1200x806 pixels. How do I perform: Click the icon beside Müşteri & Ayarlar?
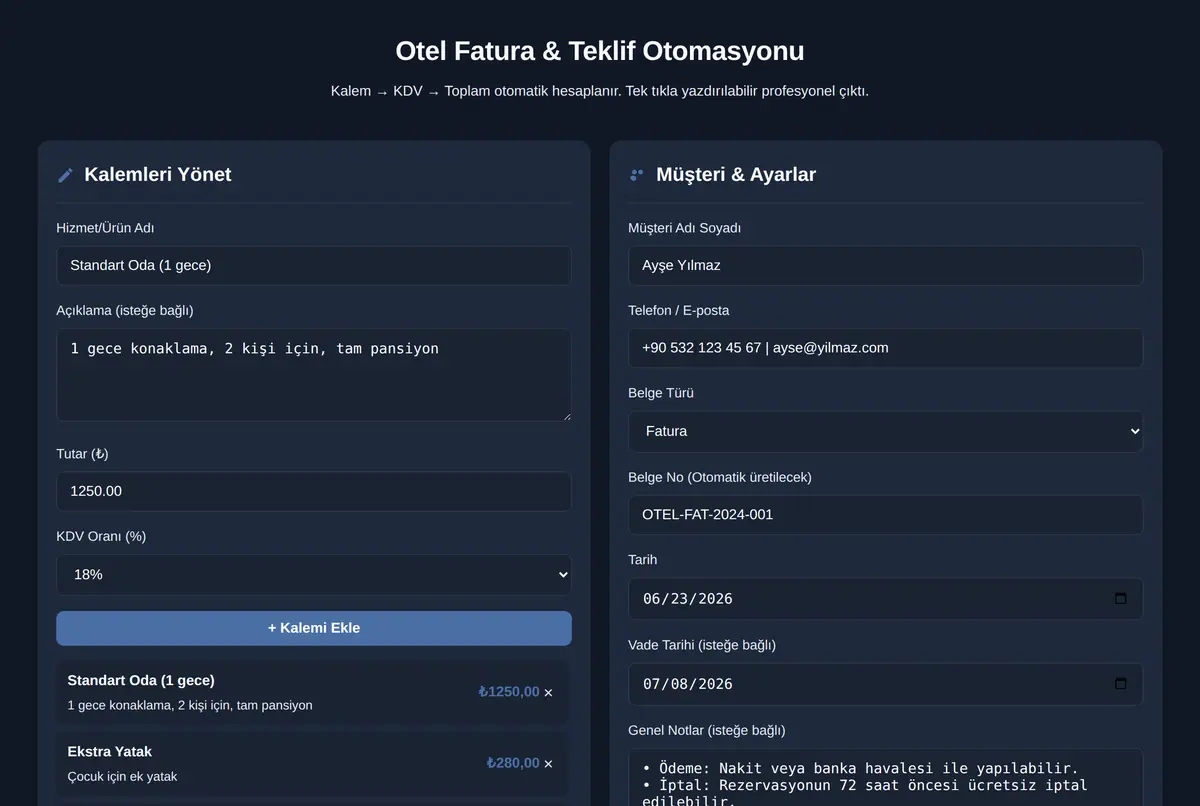[636, 175]
